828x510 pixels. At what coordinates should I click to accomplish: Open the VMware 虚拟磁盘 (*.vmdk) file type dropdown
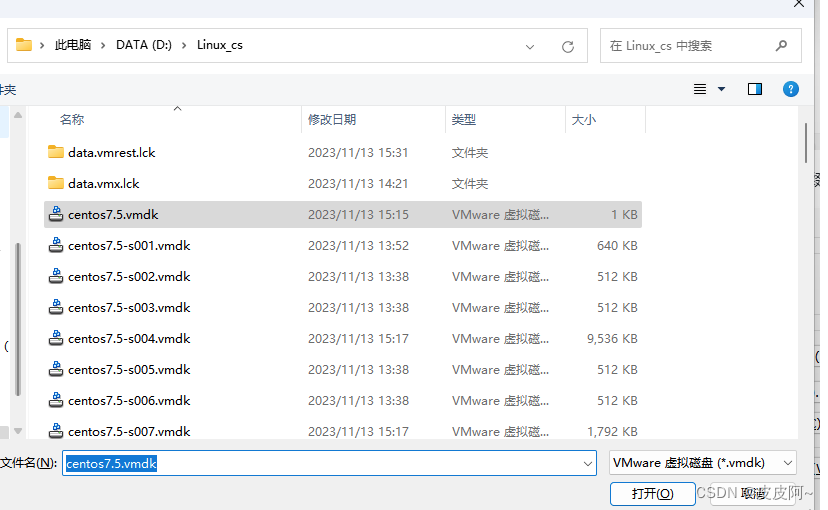pos(702,463)
